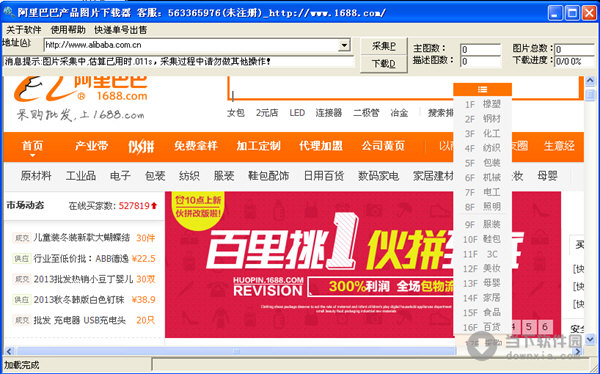
Task: Open the 二极管 search suggestion link
Action: click(x=366, y=113)
